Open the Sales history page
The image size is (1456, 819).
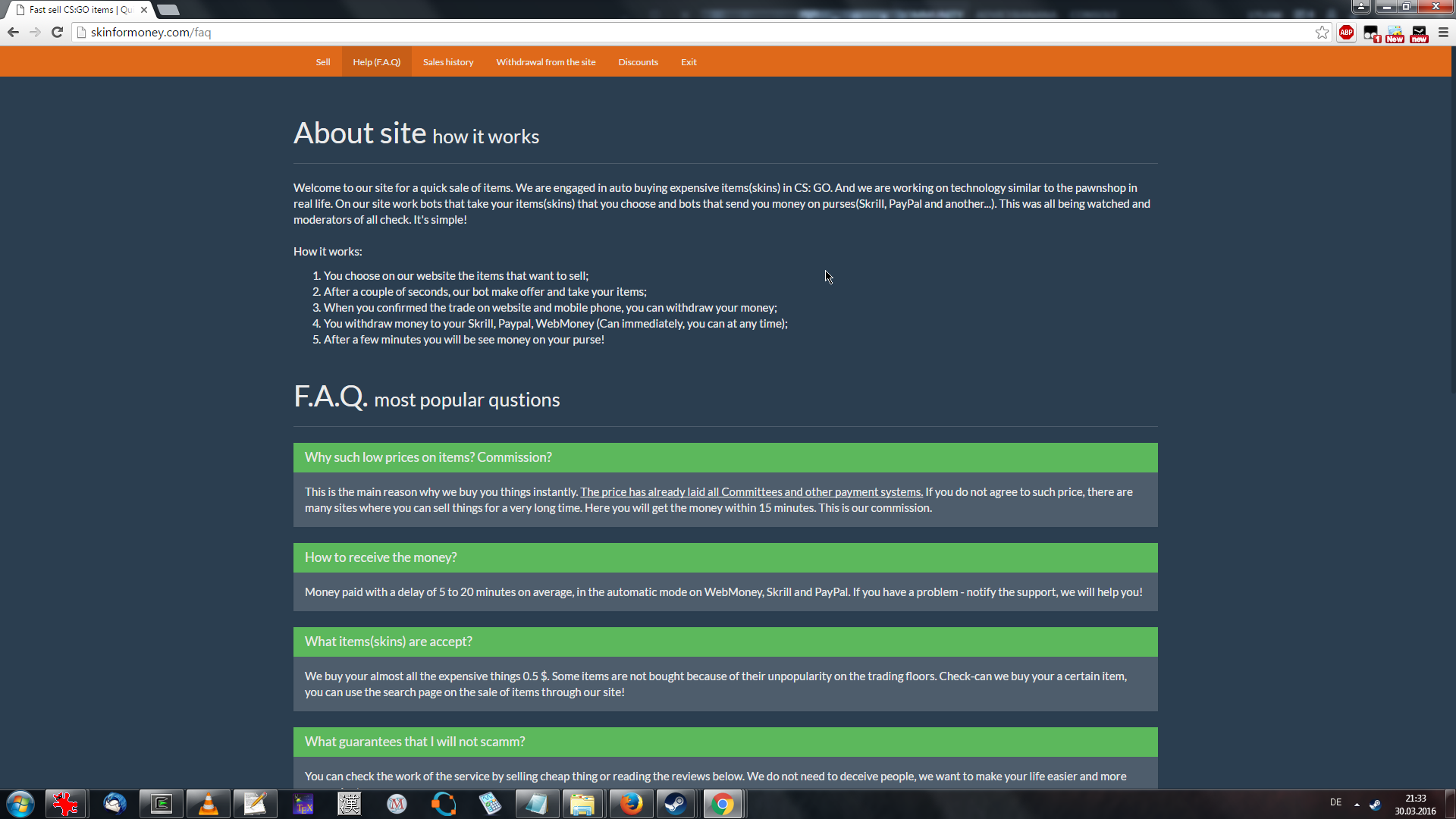point(448,62)
